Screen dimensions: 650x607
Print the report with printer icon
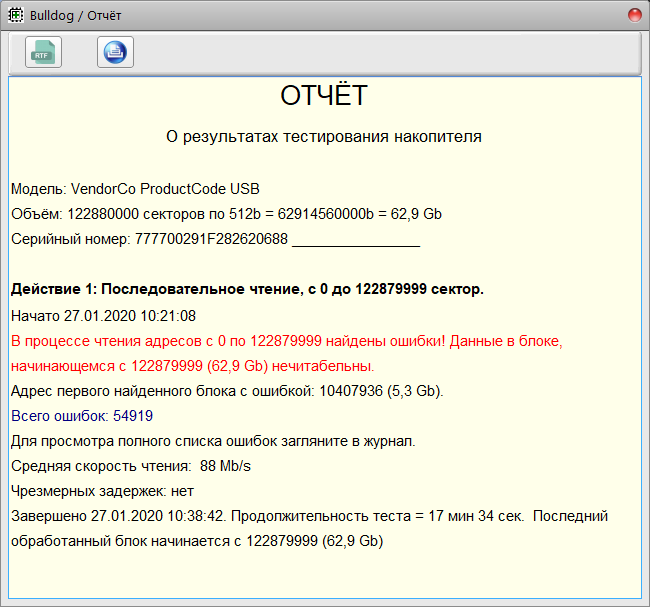pos(115,52)
